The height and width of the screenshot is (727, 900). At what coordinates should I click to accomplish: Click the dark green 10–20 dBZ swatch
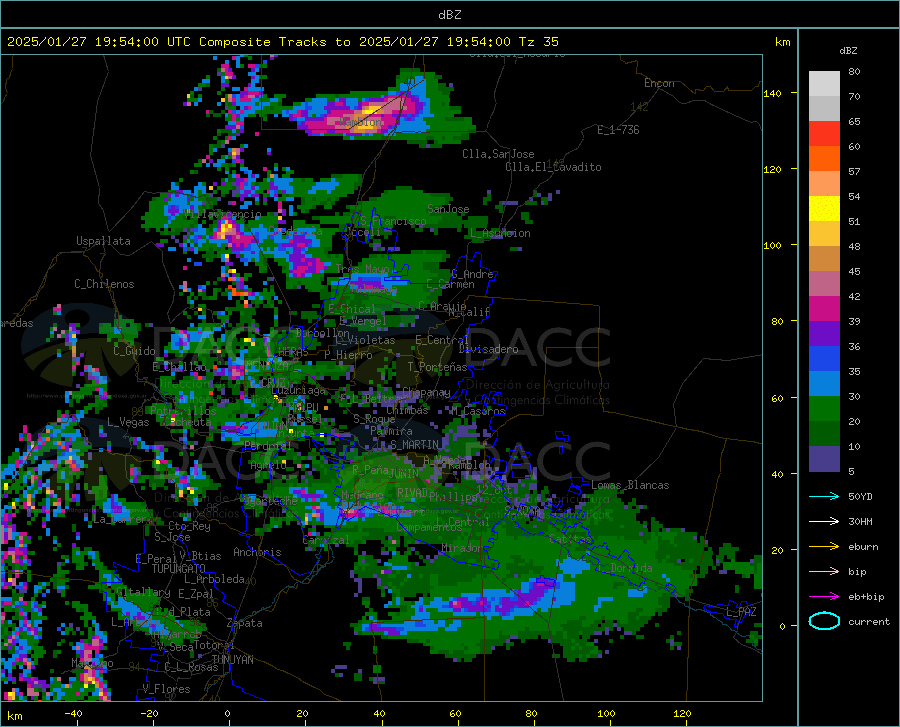pos(824,434)
